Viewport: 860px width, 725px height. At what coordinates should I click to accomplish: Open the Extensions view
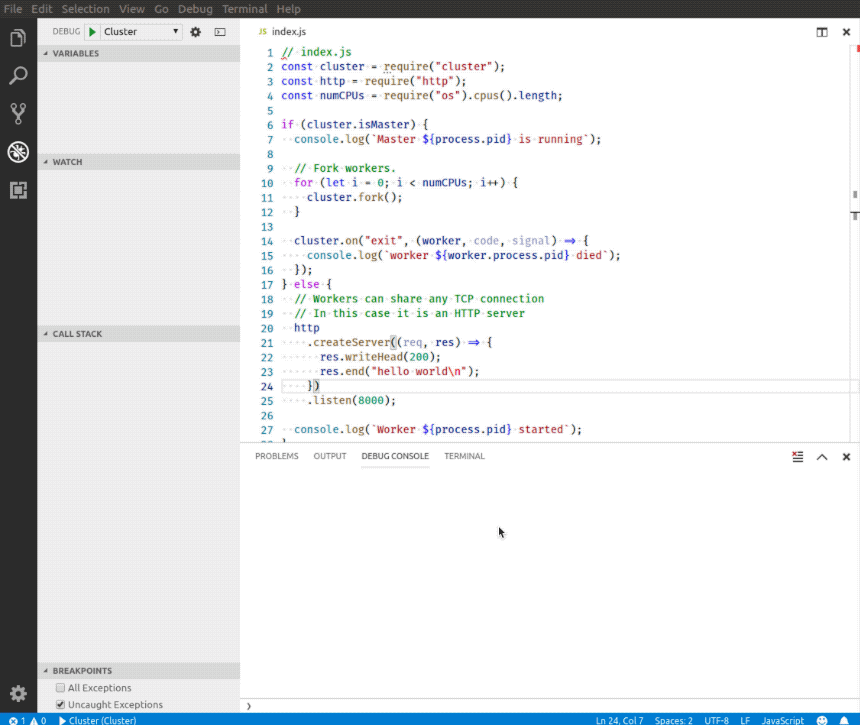[x=18, y=190]
